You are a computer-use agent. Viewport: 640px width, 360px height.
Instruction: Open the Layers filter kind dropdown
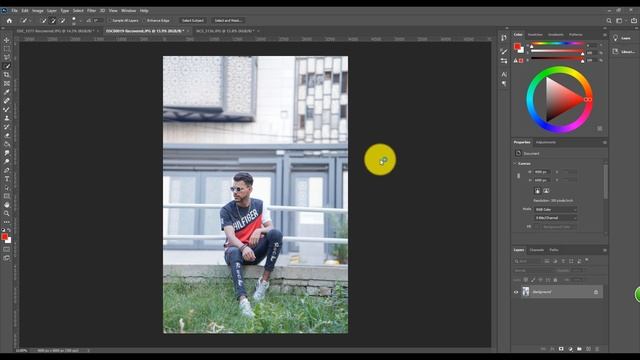[527, 261]
